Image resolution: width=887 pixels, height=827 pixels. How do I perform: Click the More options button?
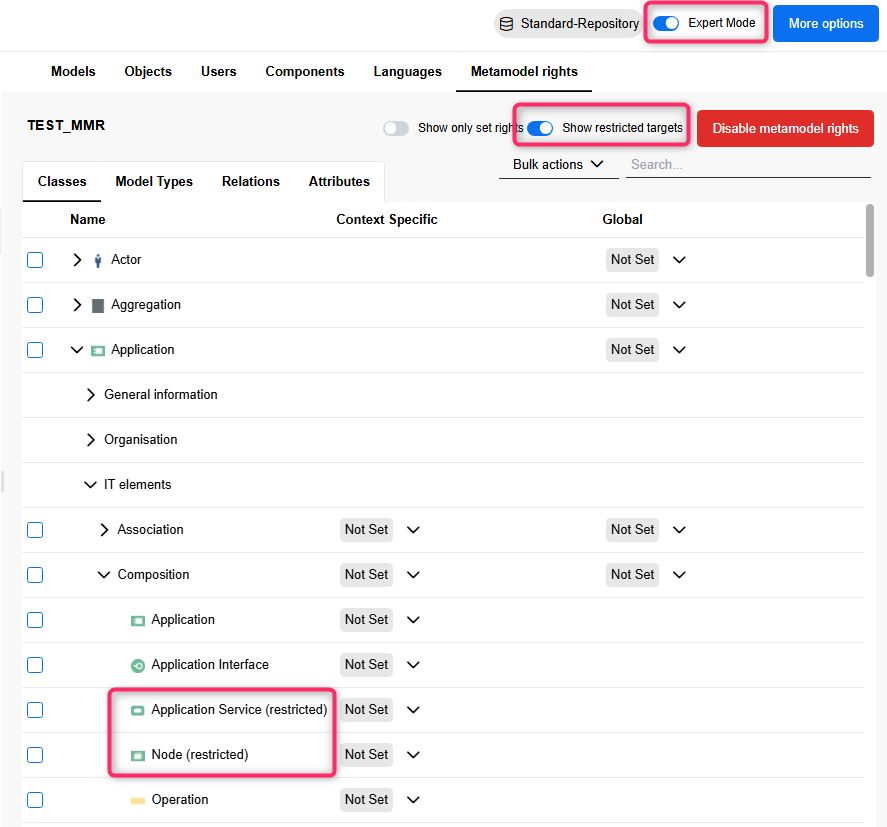[825, 24]
